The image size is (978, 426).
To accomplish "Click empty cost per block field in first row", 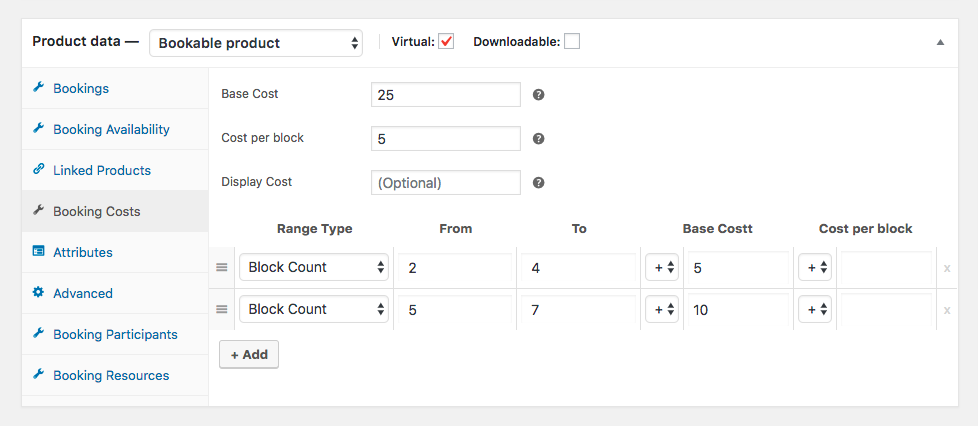I will tap(886, 268).
